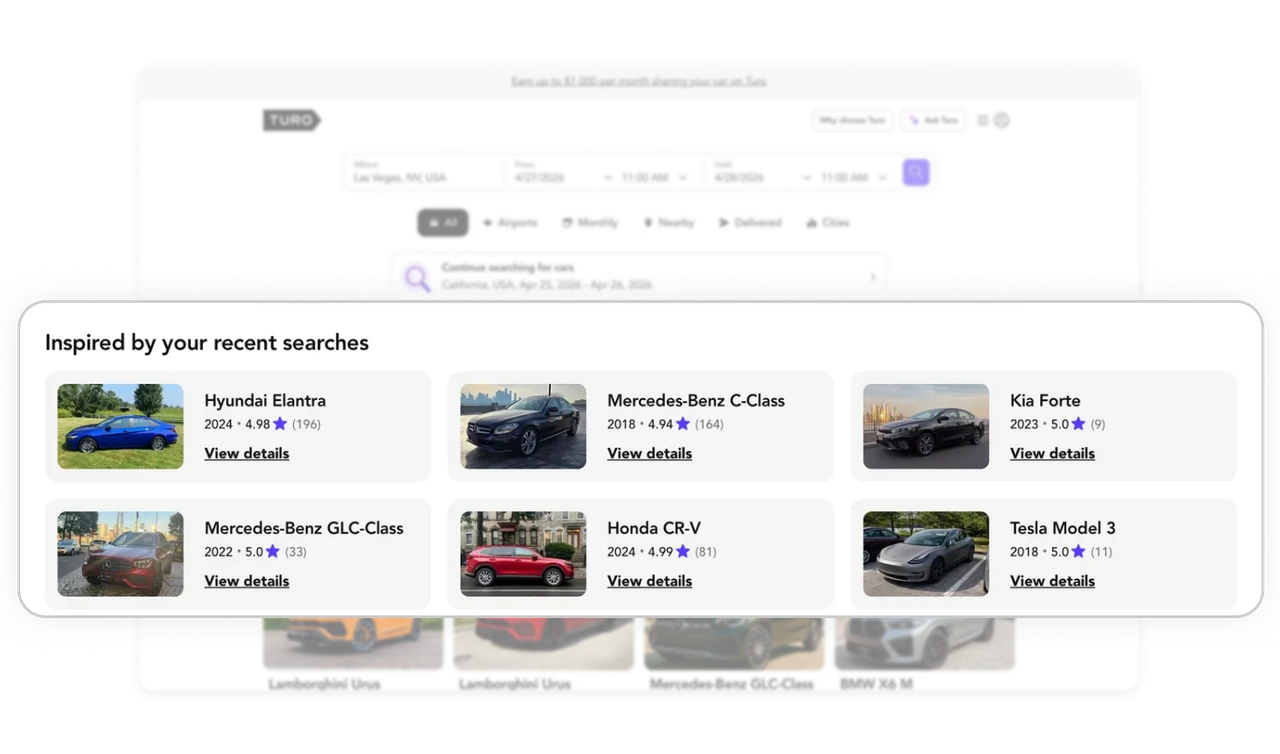Click the "Mercedes-Benz C-Class" title
The height and width of the screenshot is (754, 1280).
[696, 400]
